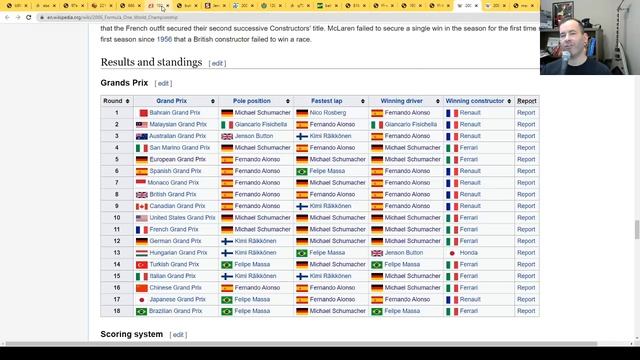Click the Japanese flag icon in round 17
Viewport: 640px width, 360px height.
coord(142,300)
